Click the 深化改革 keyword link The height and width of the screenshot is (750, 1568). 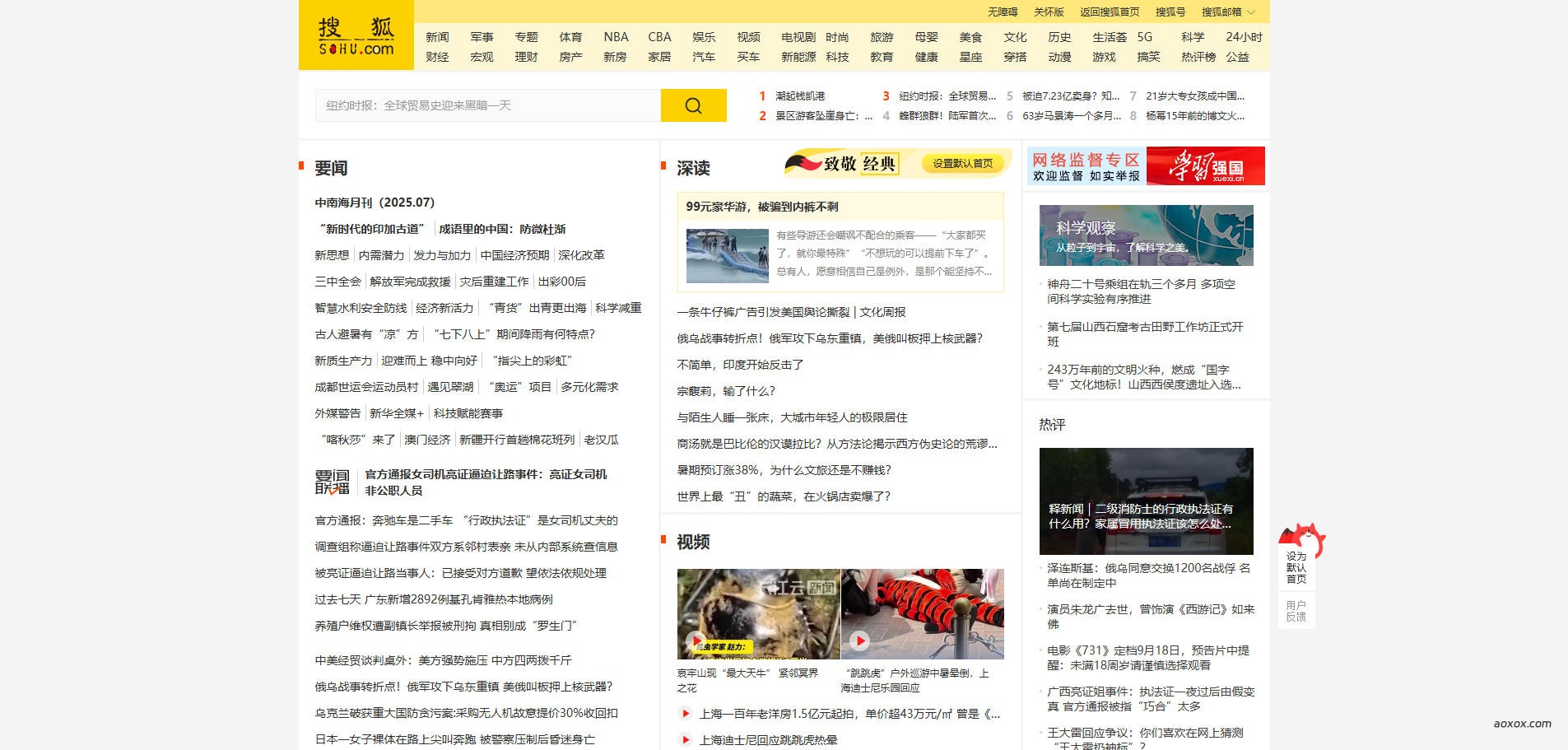click(x=581, y=255)
